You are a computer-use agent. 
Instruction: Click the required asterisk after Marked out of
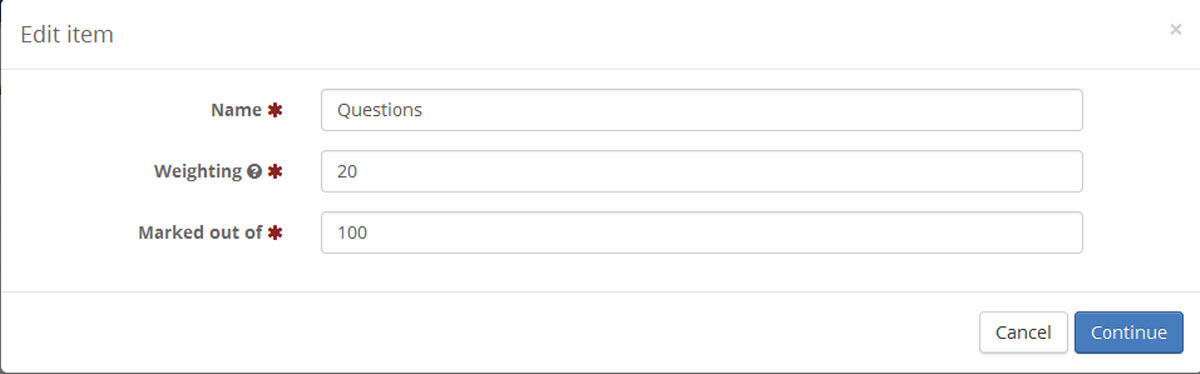tap(276, 232)
